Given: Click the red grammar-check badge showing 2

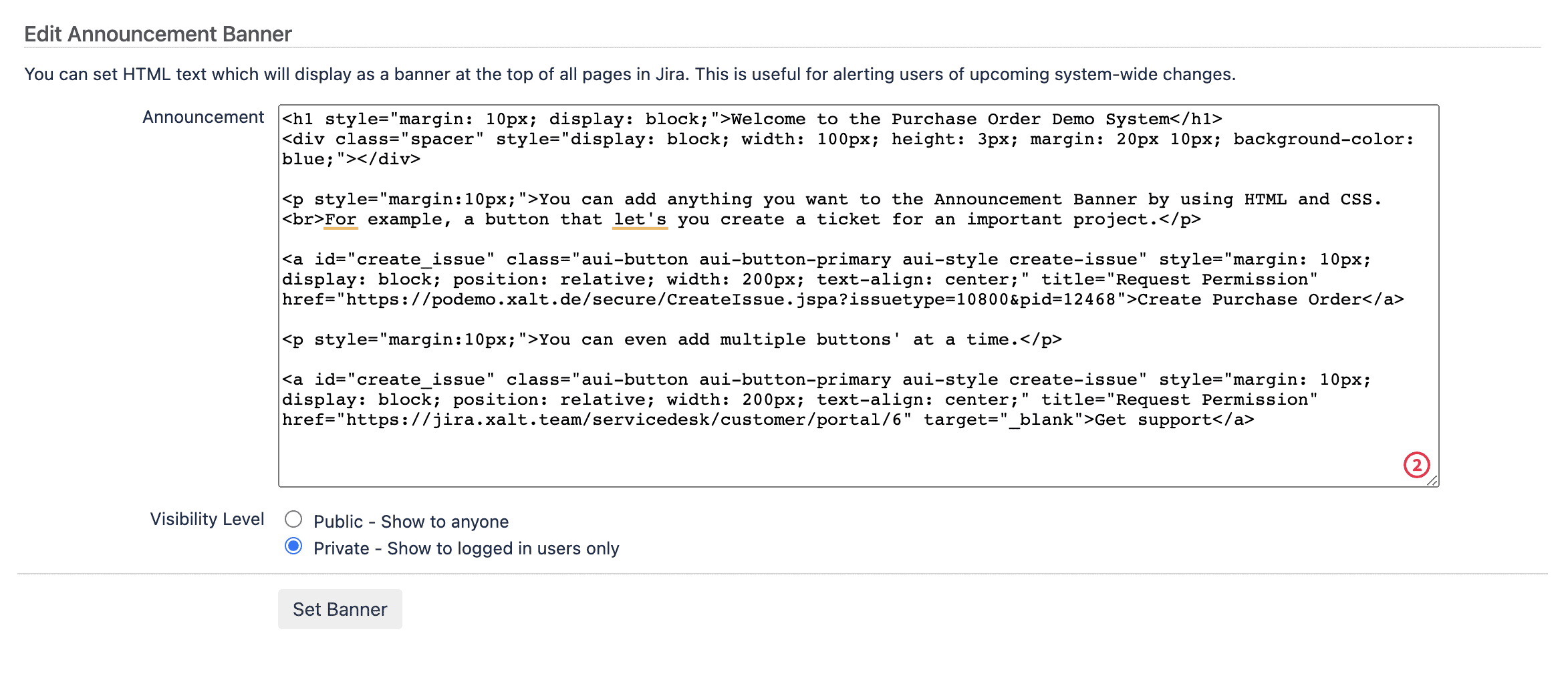Looking at the screenshot, I should pos(1416,465).
